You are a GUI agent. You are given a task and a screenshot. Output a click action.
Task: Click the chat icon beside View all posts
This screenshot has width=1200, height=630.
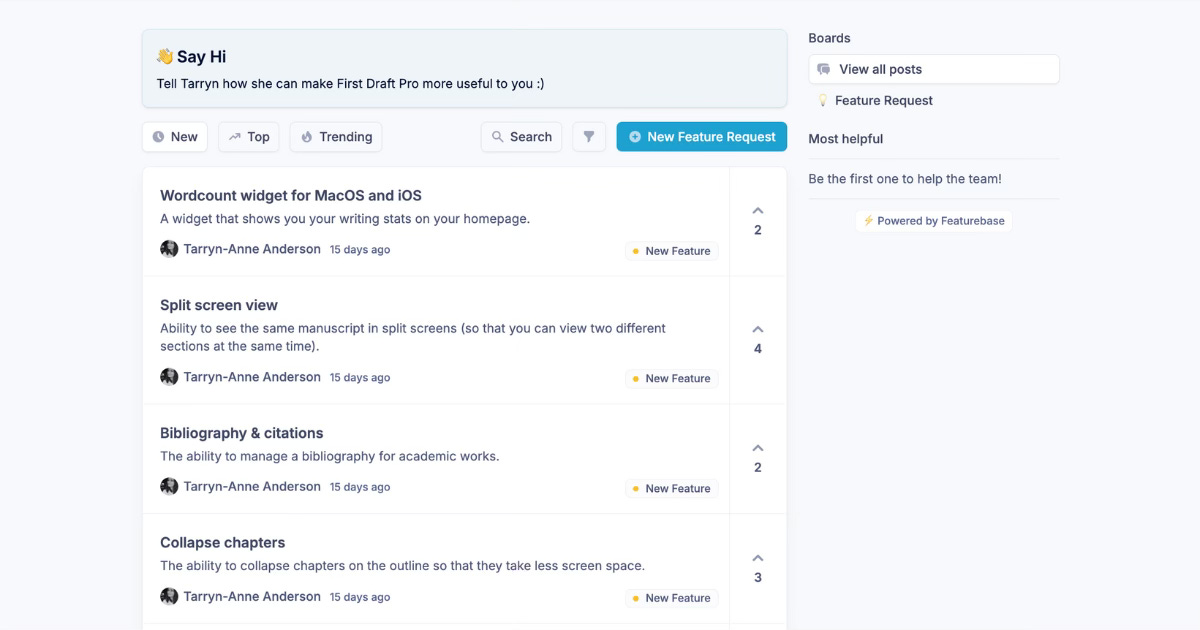tap(824, 69)
